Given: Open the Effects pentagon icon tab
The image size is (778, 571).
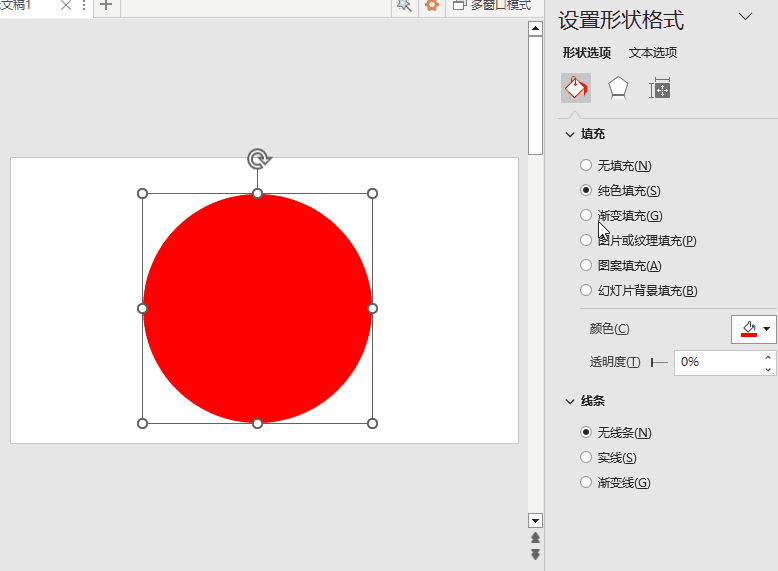Looking at the screenshot, I should pos(618,88).
